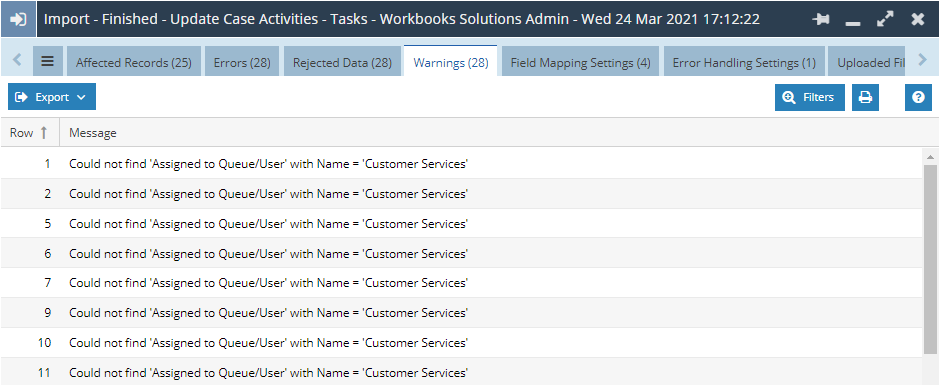Select Rejected Data (28) tab
Screen dimensions: 940x385
(342, 62)
